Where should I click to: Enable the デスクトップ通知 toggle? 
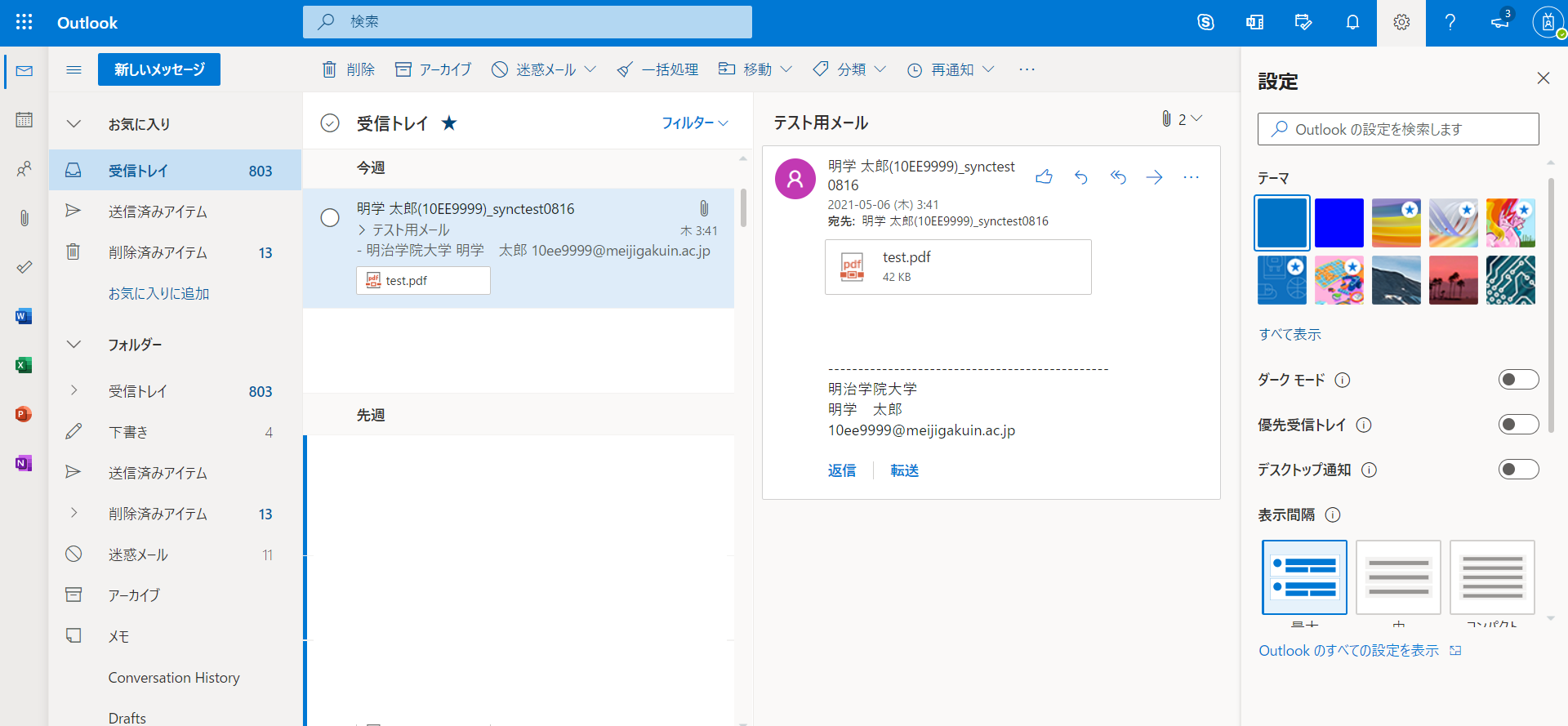point(1518,470)
